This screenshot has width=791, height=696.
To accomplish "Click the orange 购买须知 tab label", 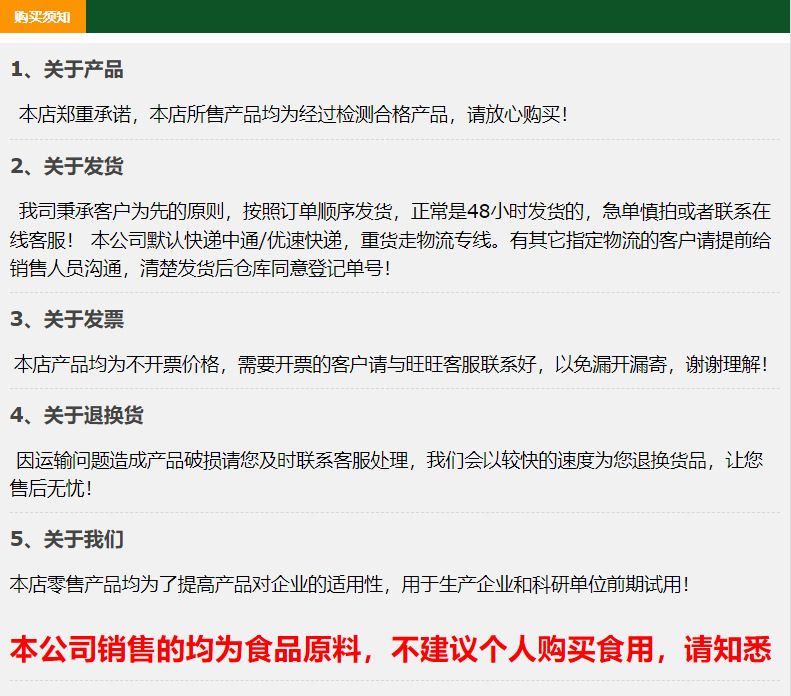I will 42,17.
